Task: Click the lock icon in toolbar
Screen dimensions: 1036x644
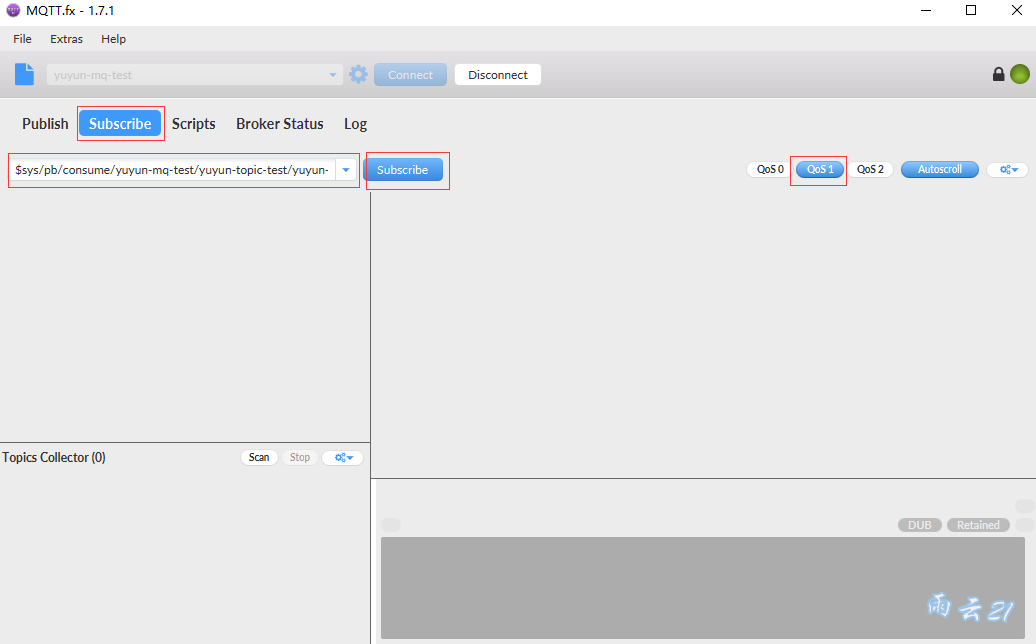Action: [998, 74]
